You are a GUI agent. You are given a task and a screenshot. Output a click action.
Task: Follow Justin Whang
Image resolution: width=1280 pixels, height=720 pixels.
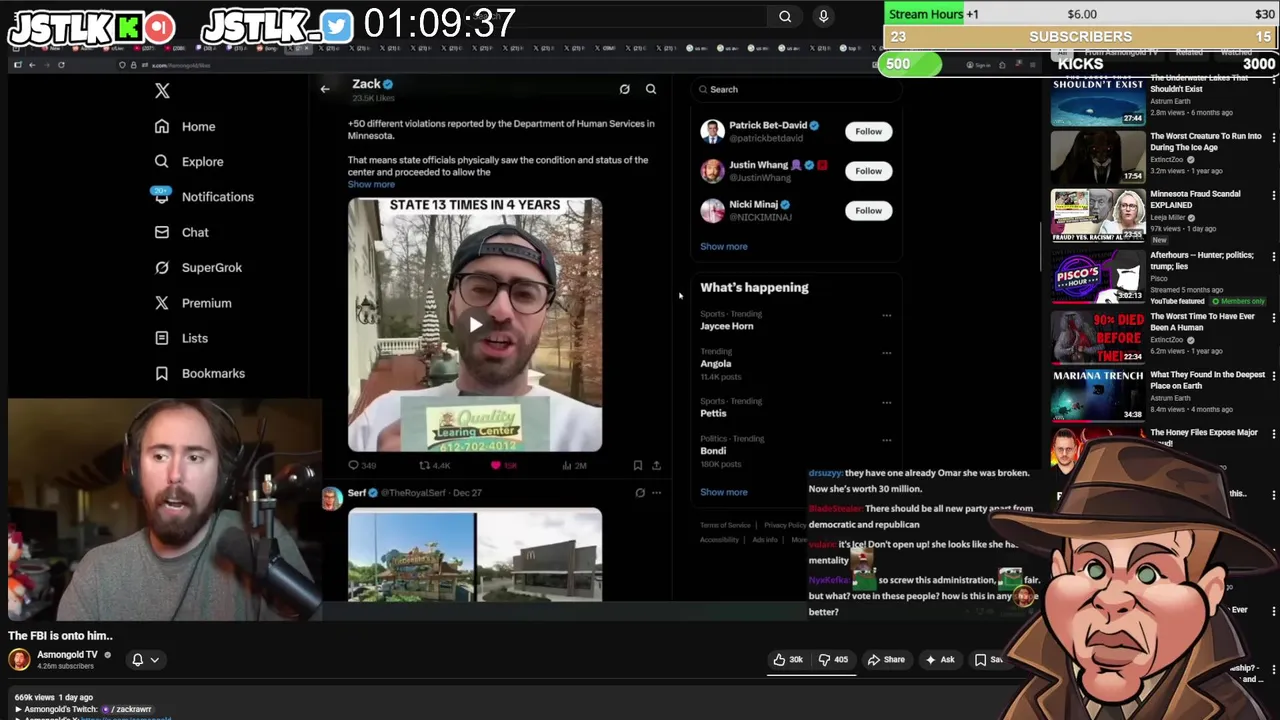(x=868, y=171)
